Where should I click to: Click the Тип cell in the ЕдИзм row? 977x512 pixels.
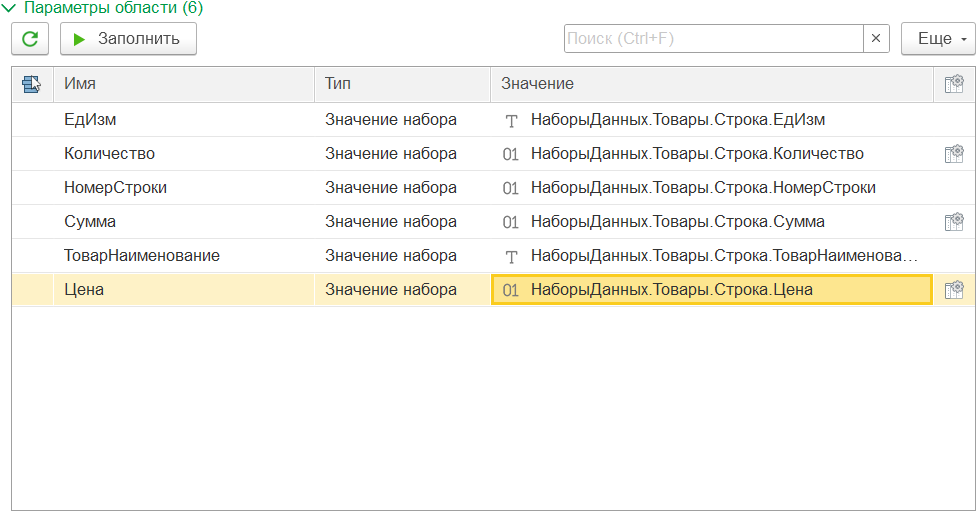coord(403,120)
